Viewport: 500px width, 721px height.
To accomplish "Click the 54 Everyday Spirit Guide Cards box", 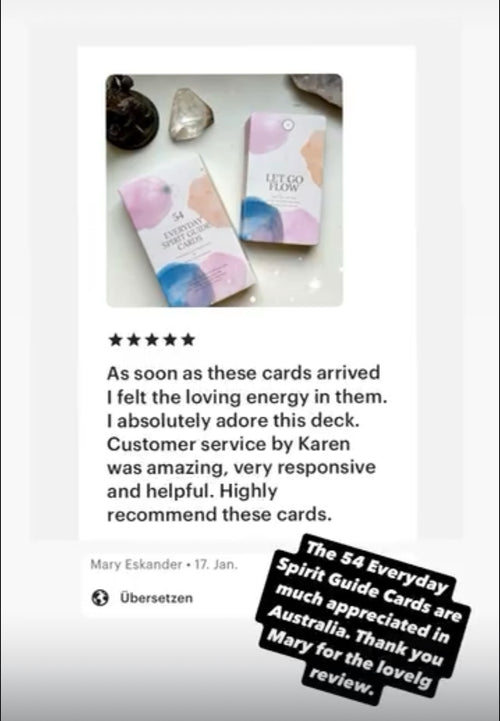I will pos(186,230).
